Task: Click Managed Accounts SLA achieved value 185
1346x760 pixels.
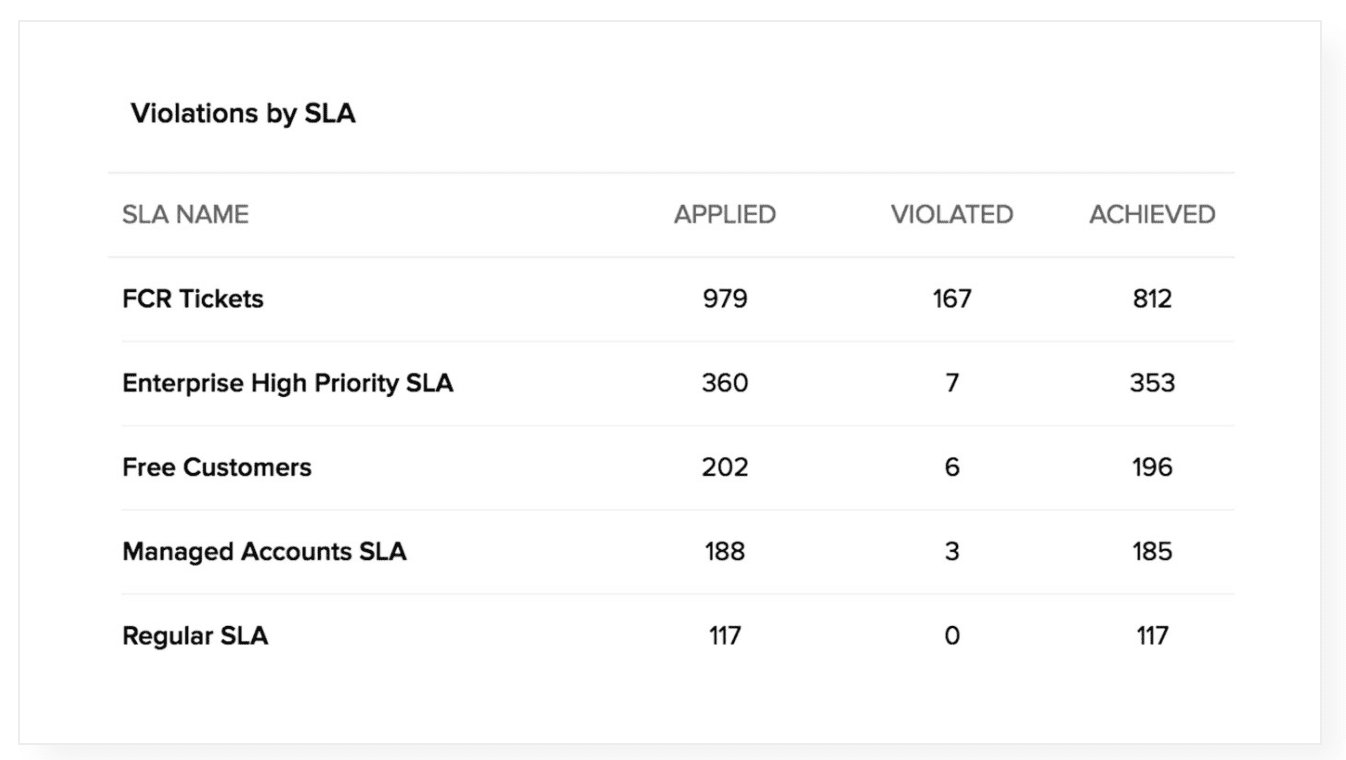Action: pyautogui.click(x=1152, y=551)
